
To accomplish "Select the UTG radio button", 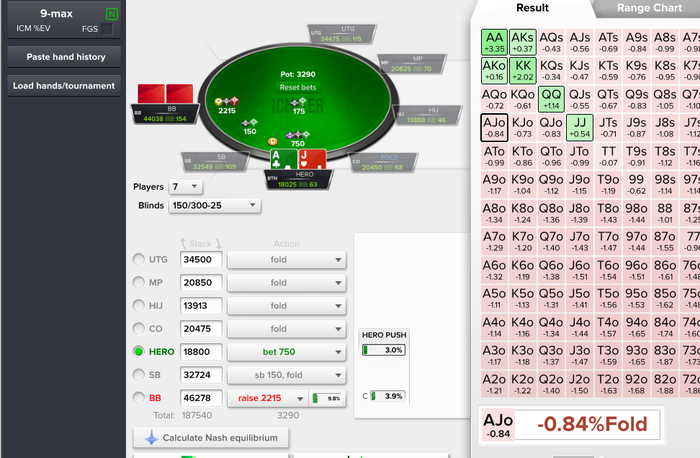I will (x=139, y=259).
